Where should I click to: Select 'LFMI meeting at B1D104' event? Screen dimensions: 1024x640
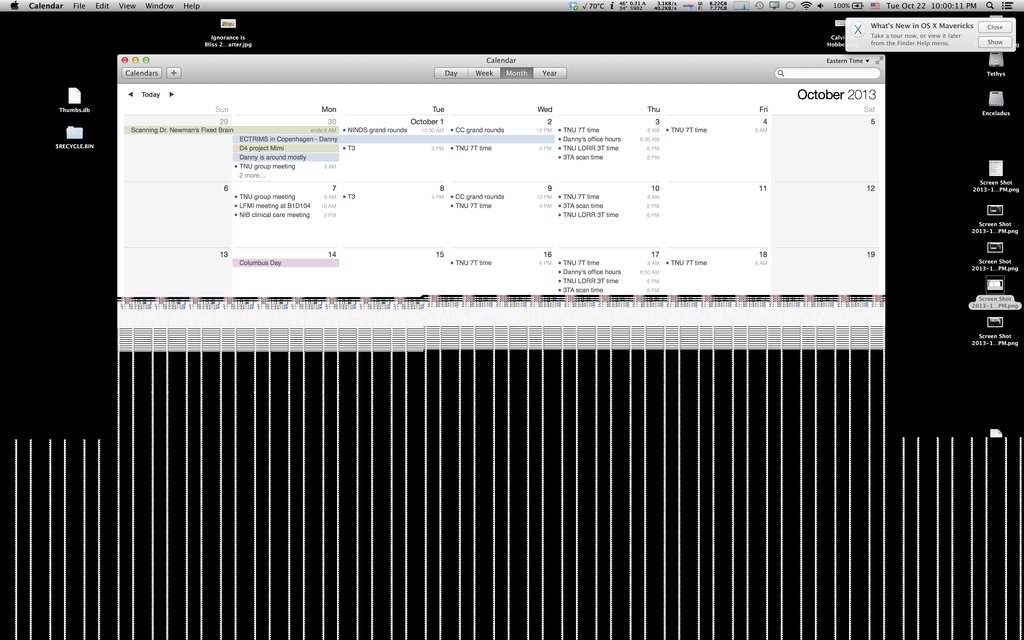[285, 206]
